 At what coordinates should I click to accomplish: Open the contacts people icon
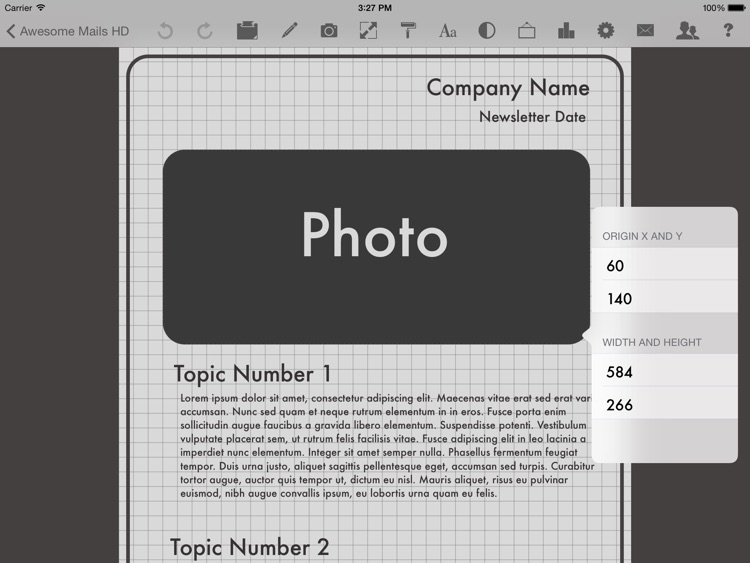tap(687, 31)
